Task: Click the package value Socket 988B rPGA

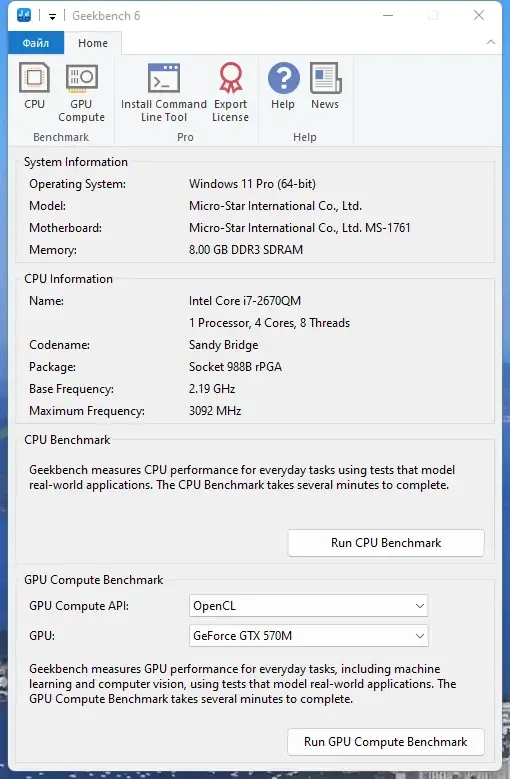Action: coord(235,367)
